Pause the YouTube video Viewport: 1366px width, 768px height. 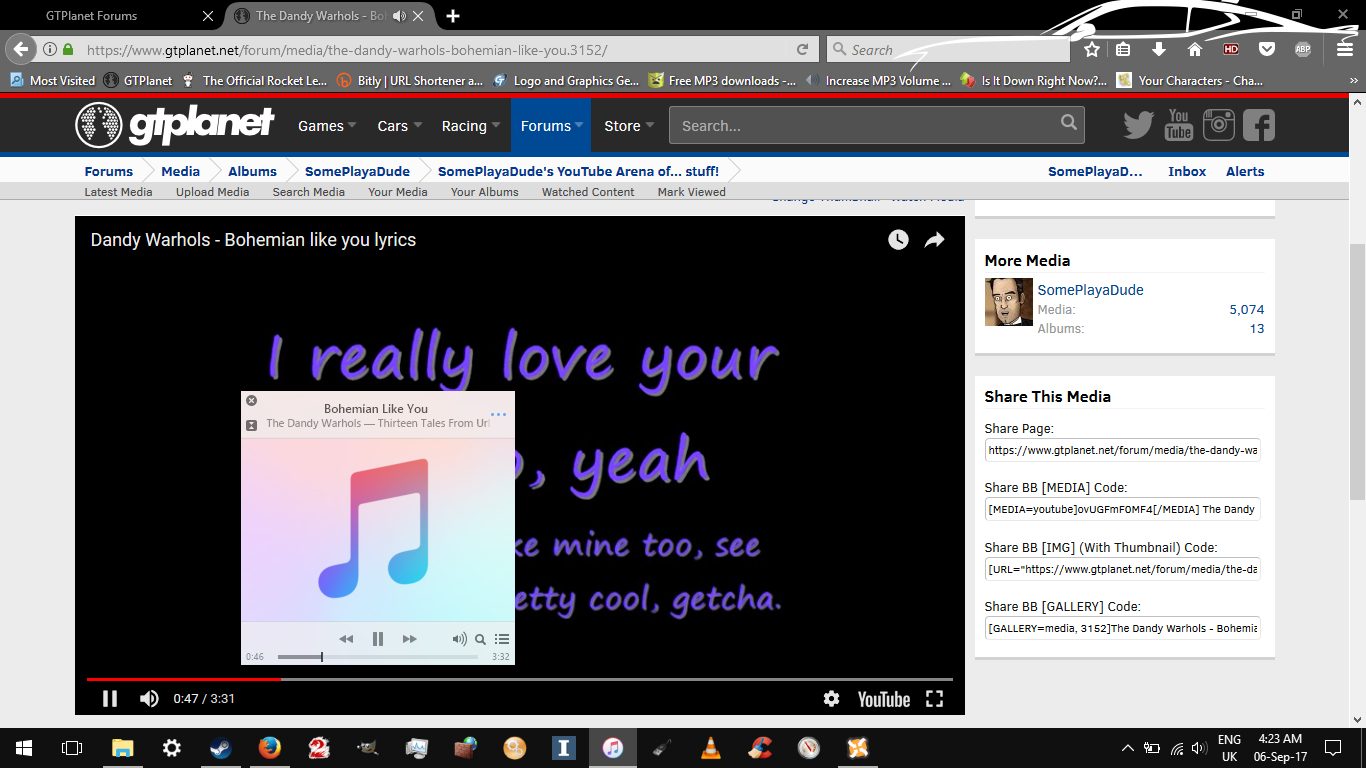tap(110, 699)
